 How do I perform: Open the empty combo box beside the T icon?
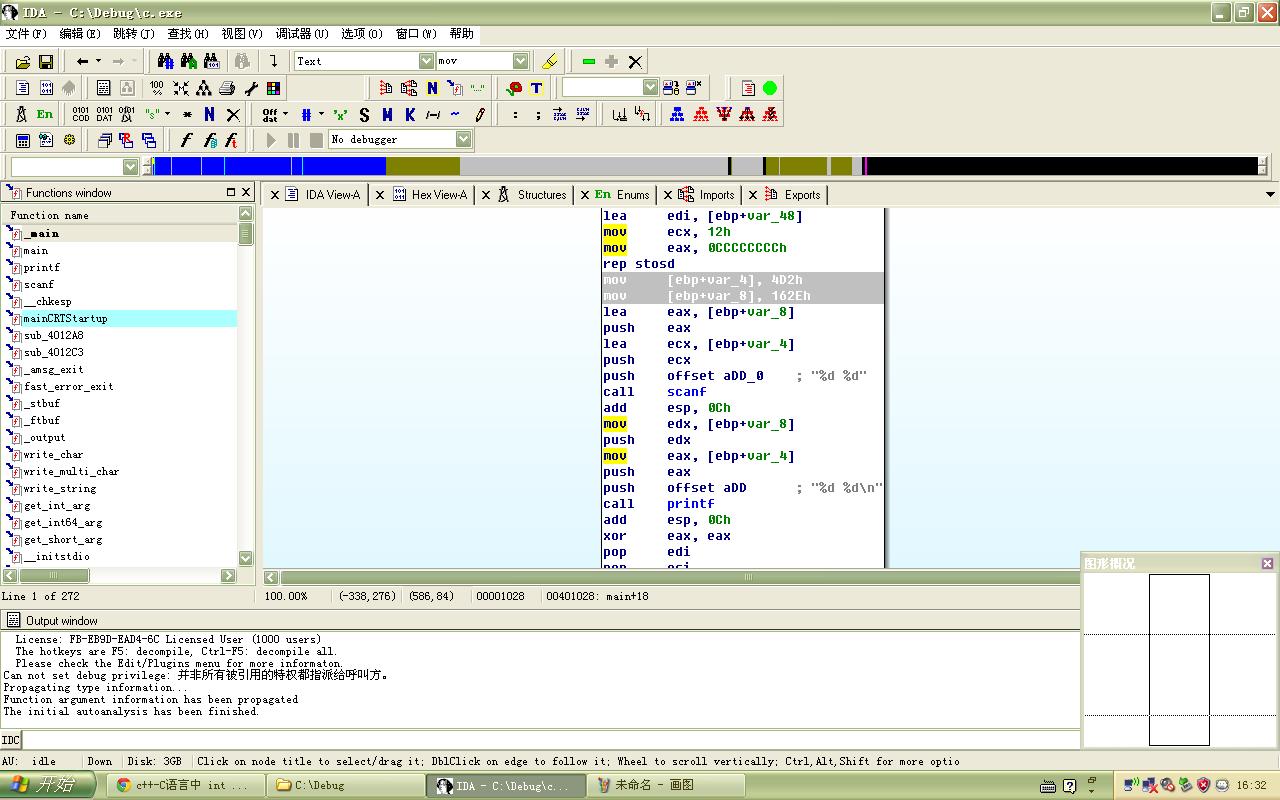(x=650, y=88)
